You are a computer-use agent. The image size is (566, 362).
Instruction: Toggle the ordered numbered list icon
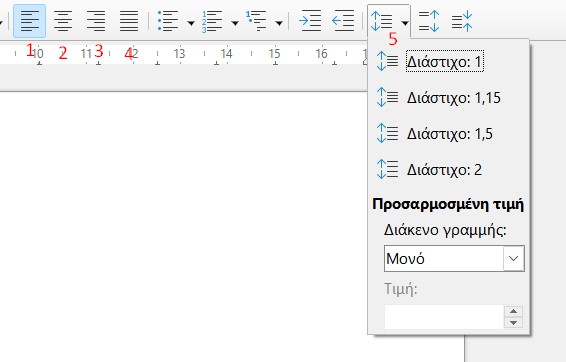(212, 22)
